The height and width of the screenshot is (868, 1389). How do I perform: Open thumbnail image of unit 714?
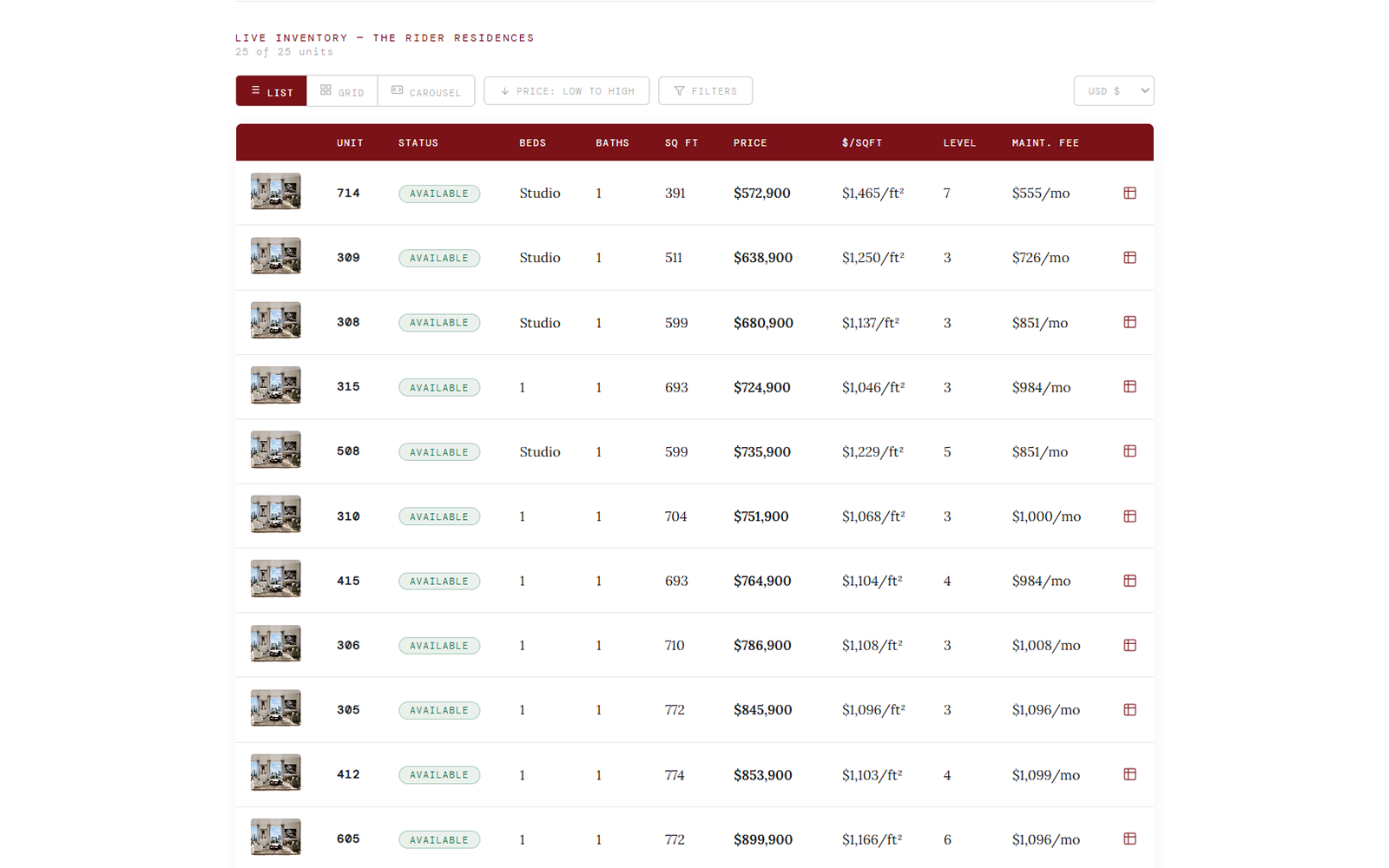tap(276, 192)
